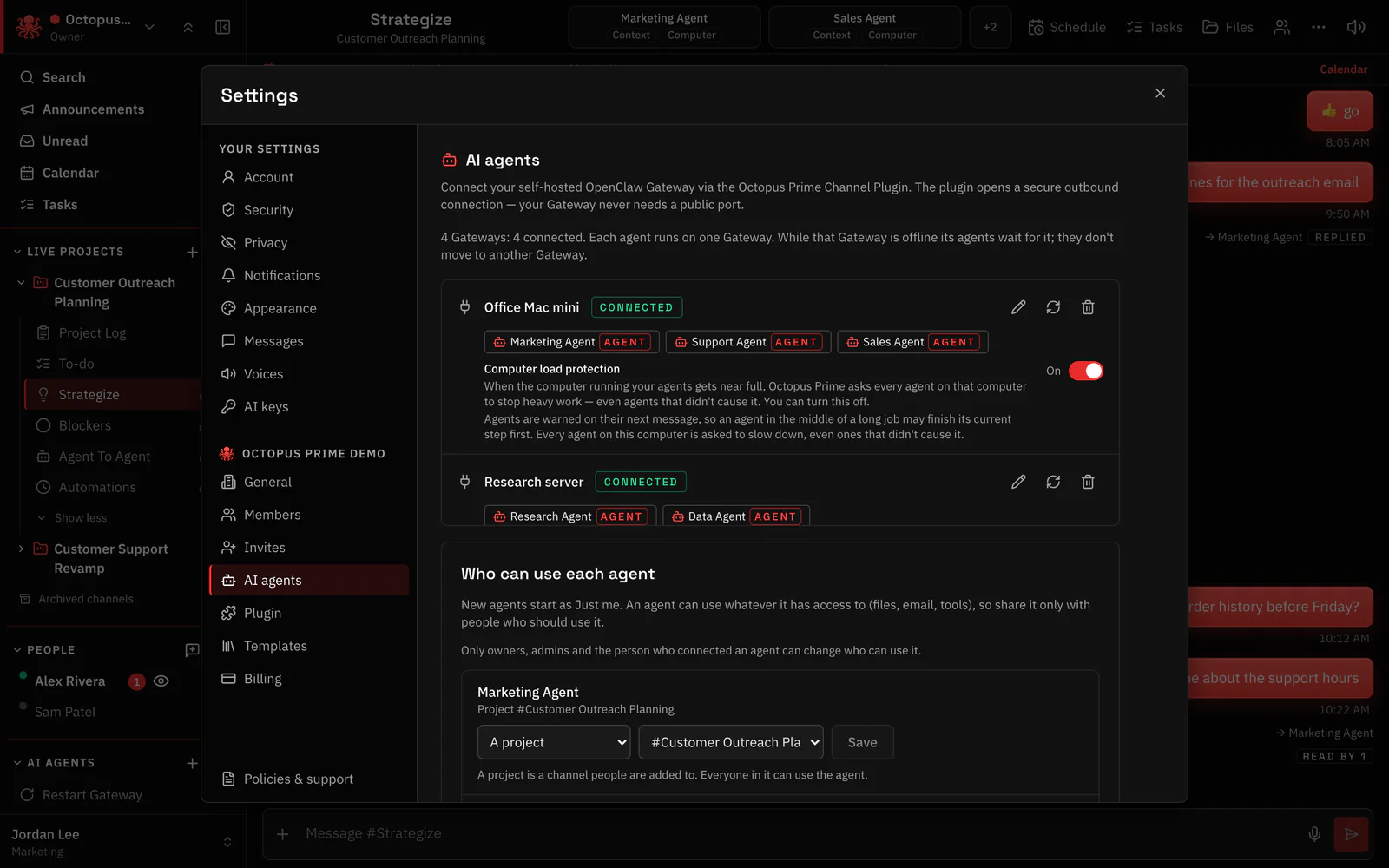The image size is (1389, 868).
Task: Open Members settings
Action: pos(309,515)
